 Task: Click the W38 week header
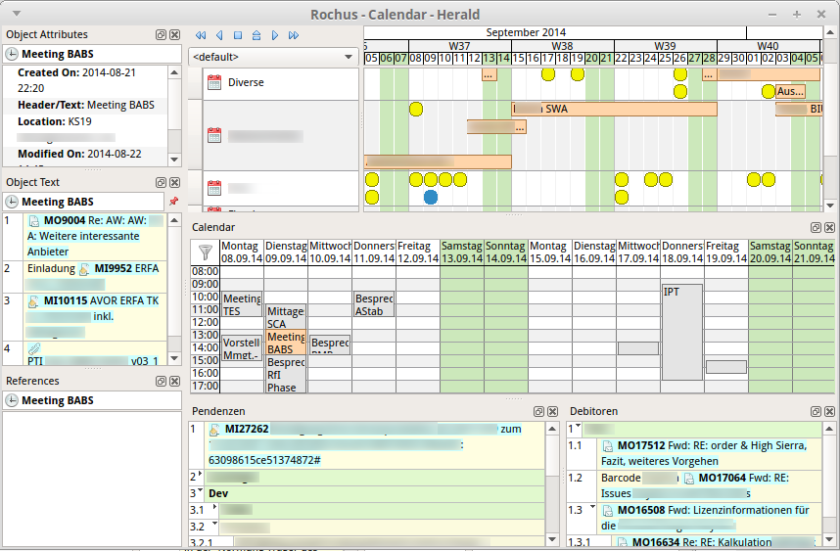[x=562, y=46]
